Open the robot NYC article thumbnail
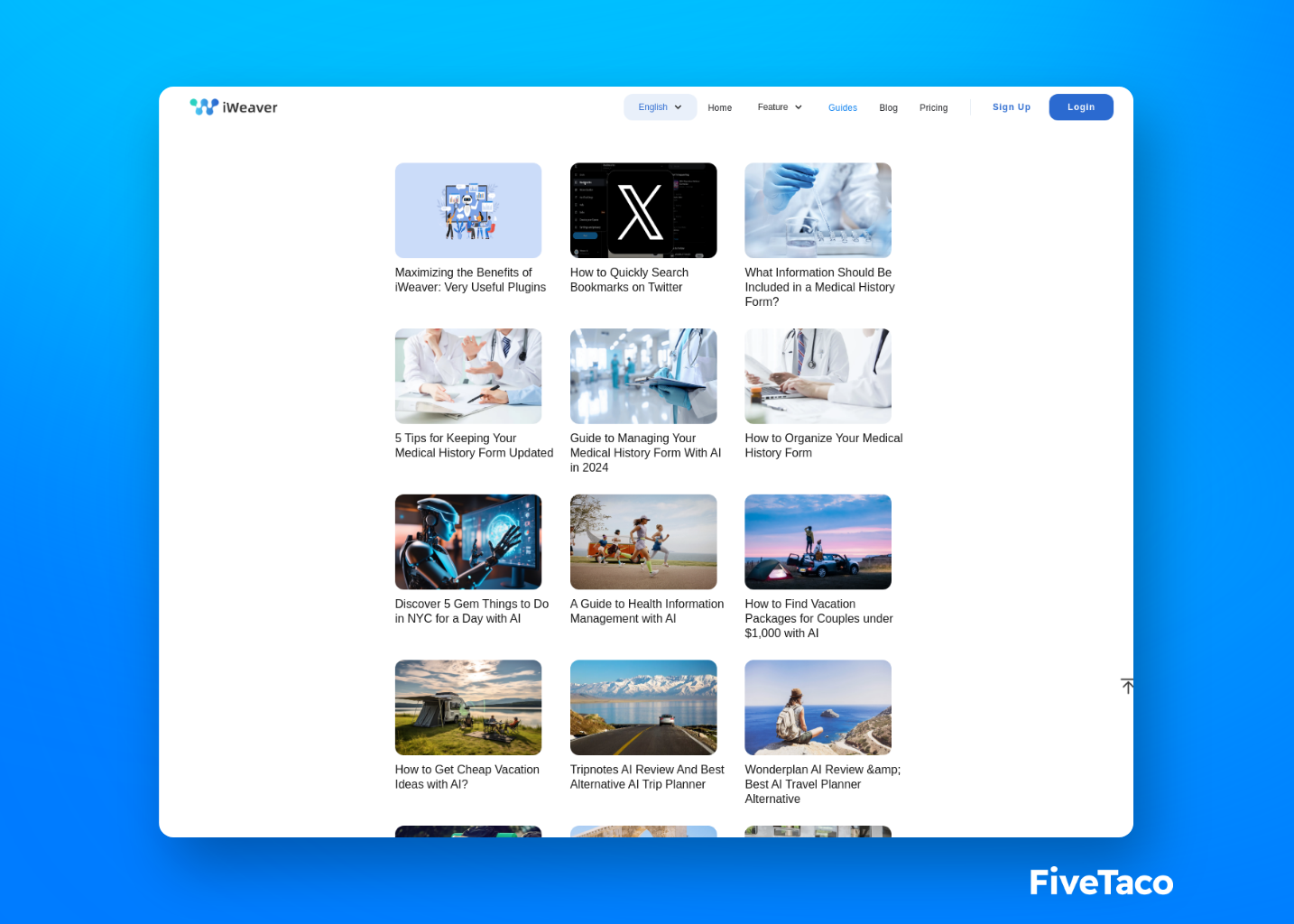The height and width of the screenshot is (924, 1294). click(467, 541)
